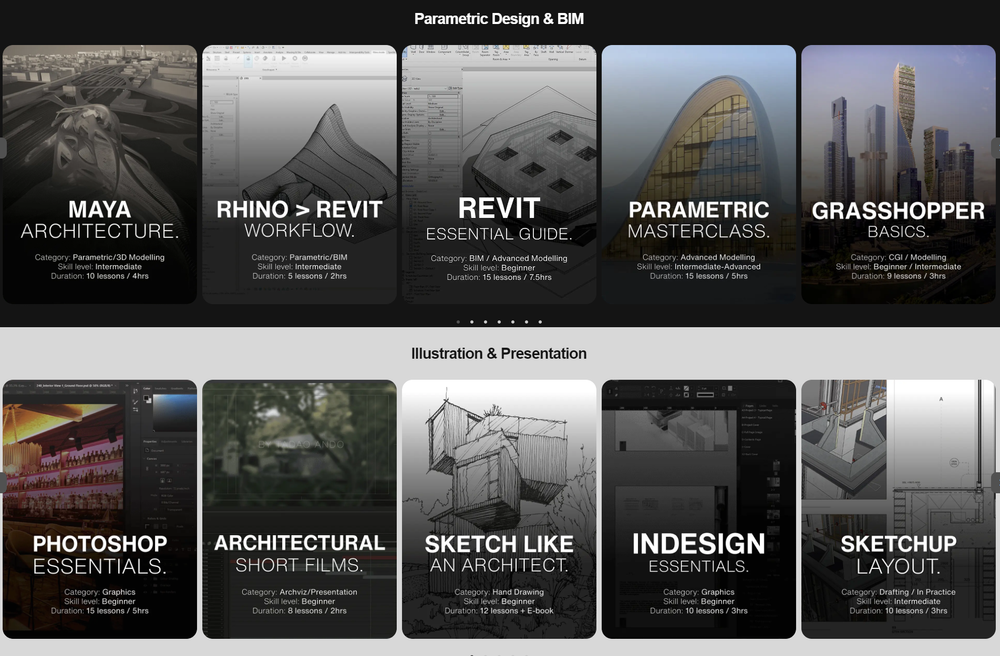Click 'Duration: 5 lessons / 2hrs' text
Image resolution: width=1000 pixels, height=656 pixels.
pyautogui.click(x=300, y=276)
